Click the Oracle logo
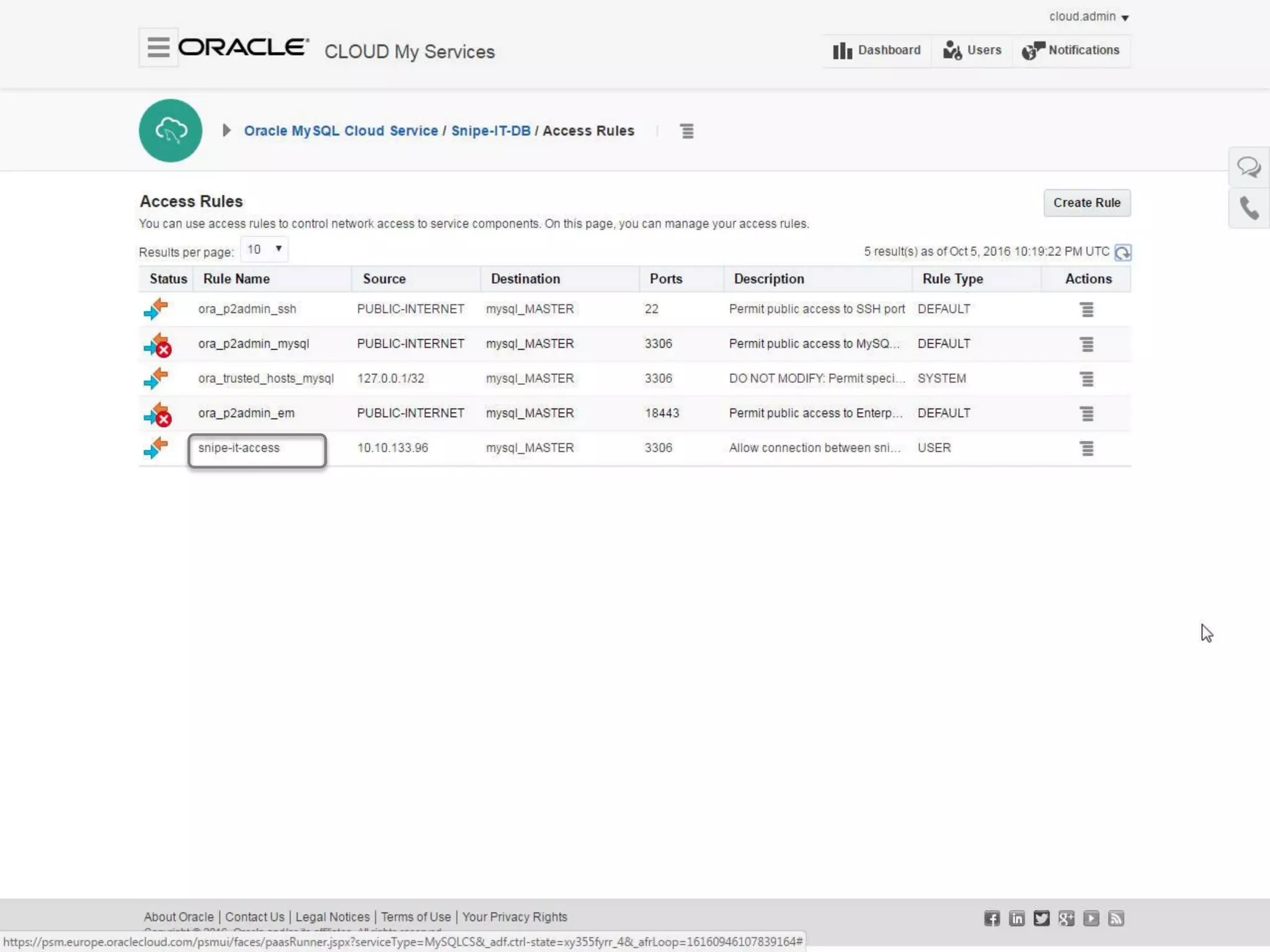Screen dimensions: 1270x952 pyautogui.click(x=244, y=47)
